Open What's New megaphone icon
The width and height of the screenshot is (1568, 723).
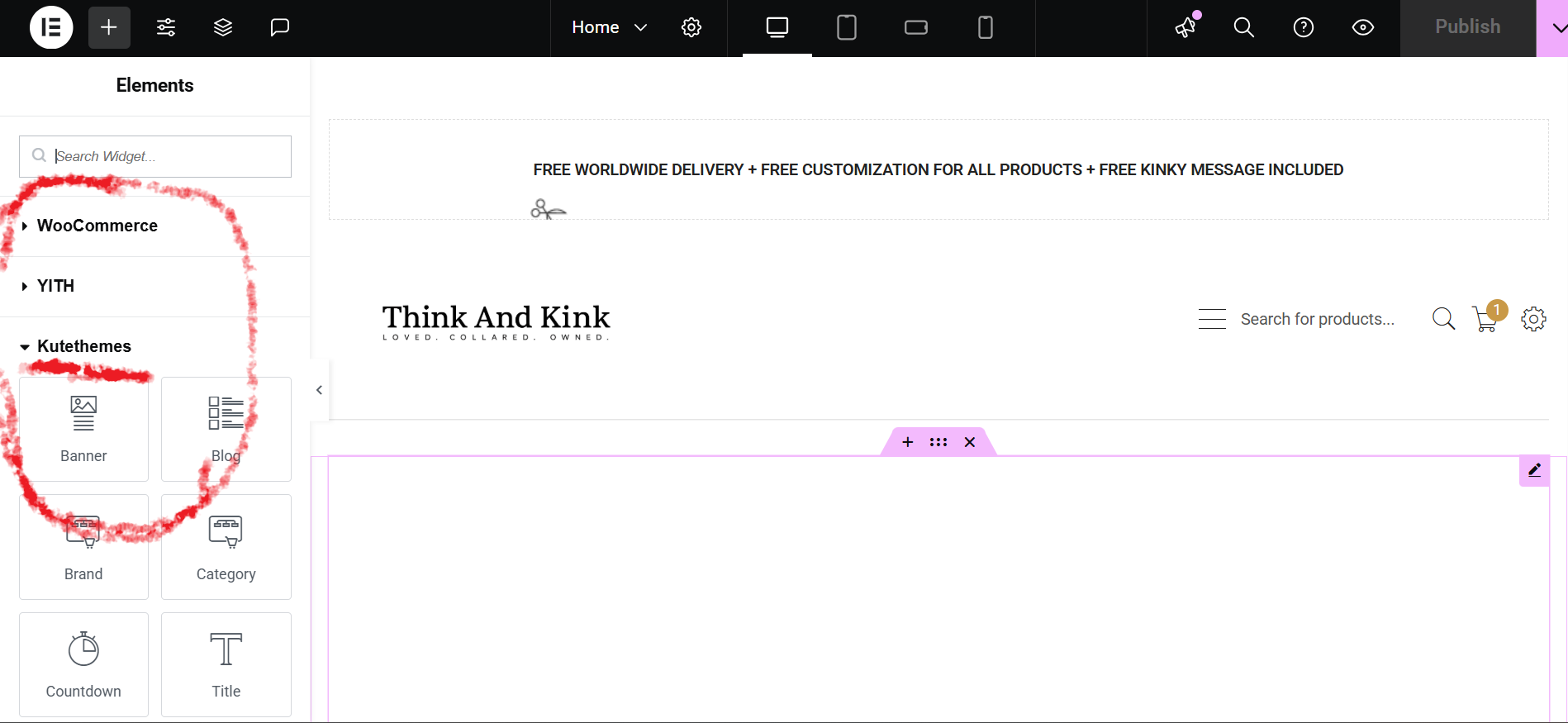point(1186,26)
